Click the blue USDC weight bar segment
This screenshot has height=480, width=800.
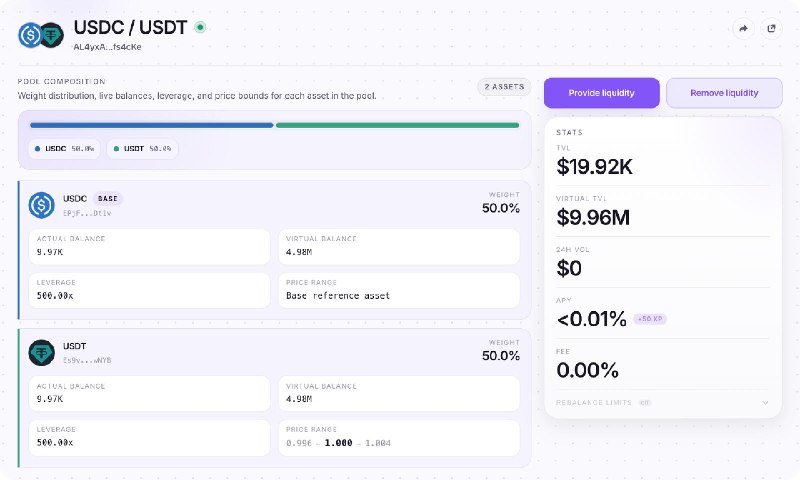[152, 125]
